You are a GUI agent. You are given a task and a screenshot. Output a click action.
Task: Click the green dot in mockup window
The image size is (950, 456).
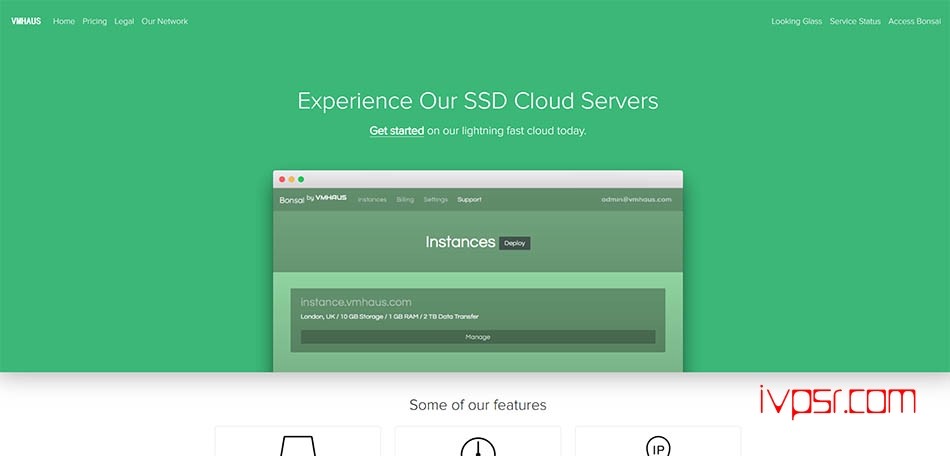click(x=301, y=179)
